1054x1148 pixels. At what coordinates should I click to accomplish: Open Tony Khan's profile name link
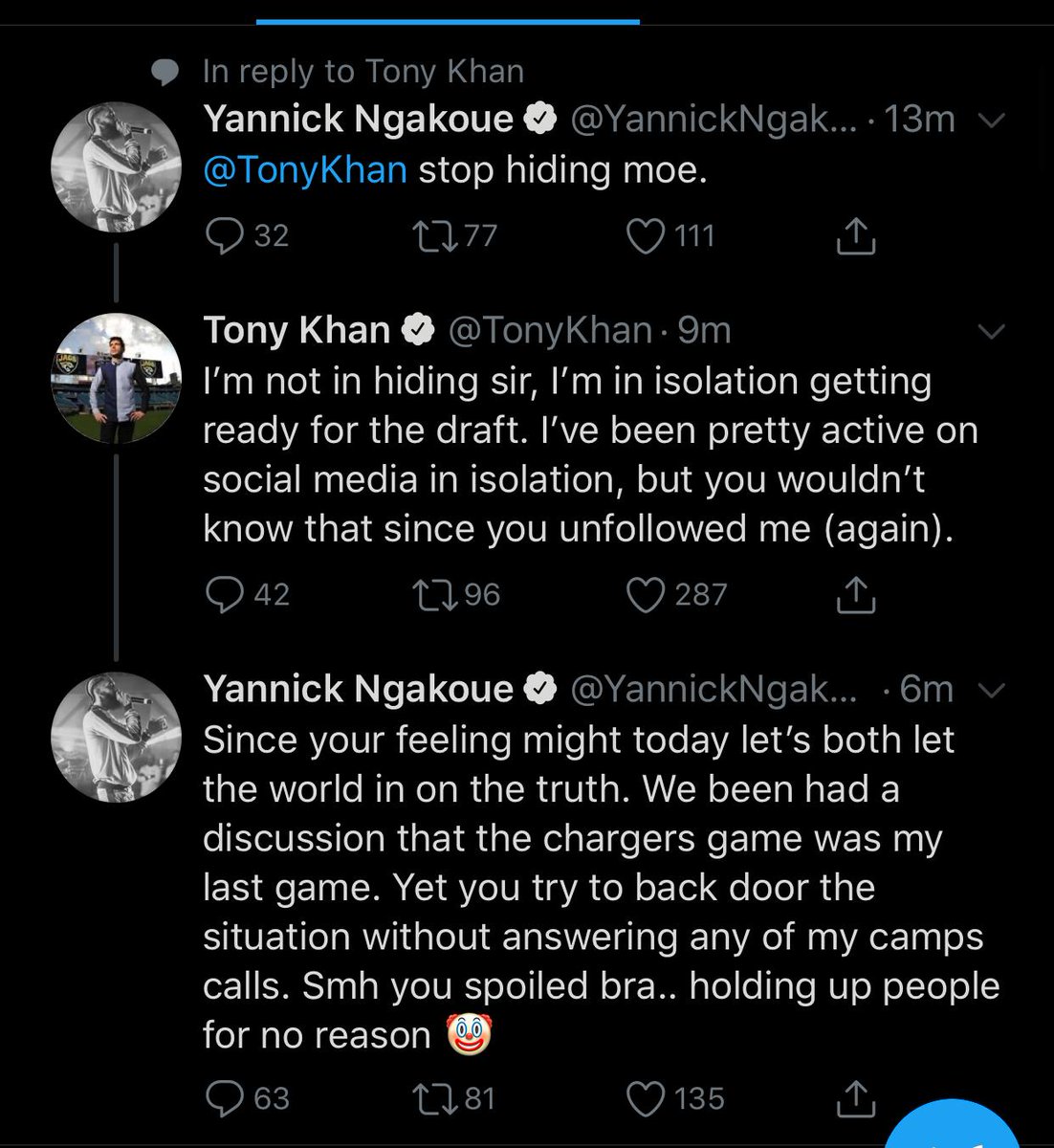[296, 330]
